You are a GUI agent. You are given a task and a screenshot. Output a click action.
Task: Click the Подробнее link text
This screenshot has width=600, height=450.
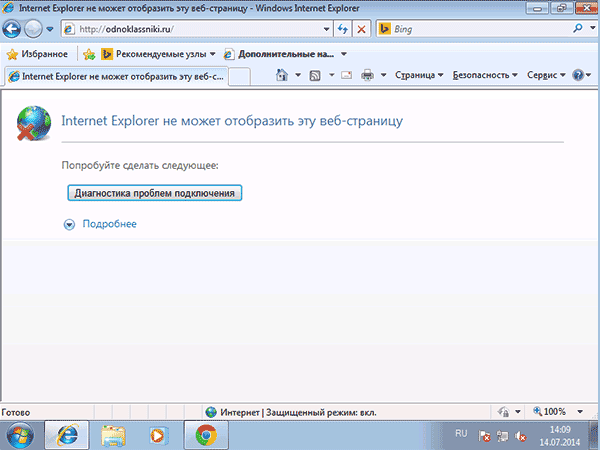pos(109,224)
